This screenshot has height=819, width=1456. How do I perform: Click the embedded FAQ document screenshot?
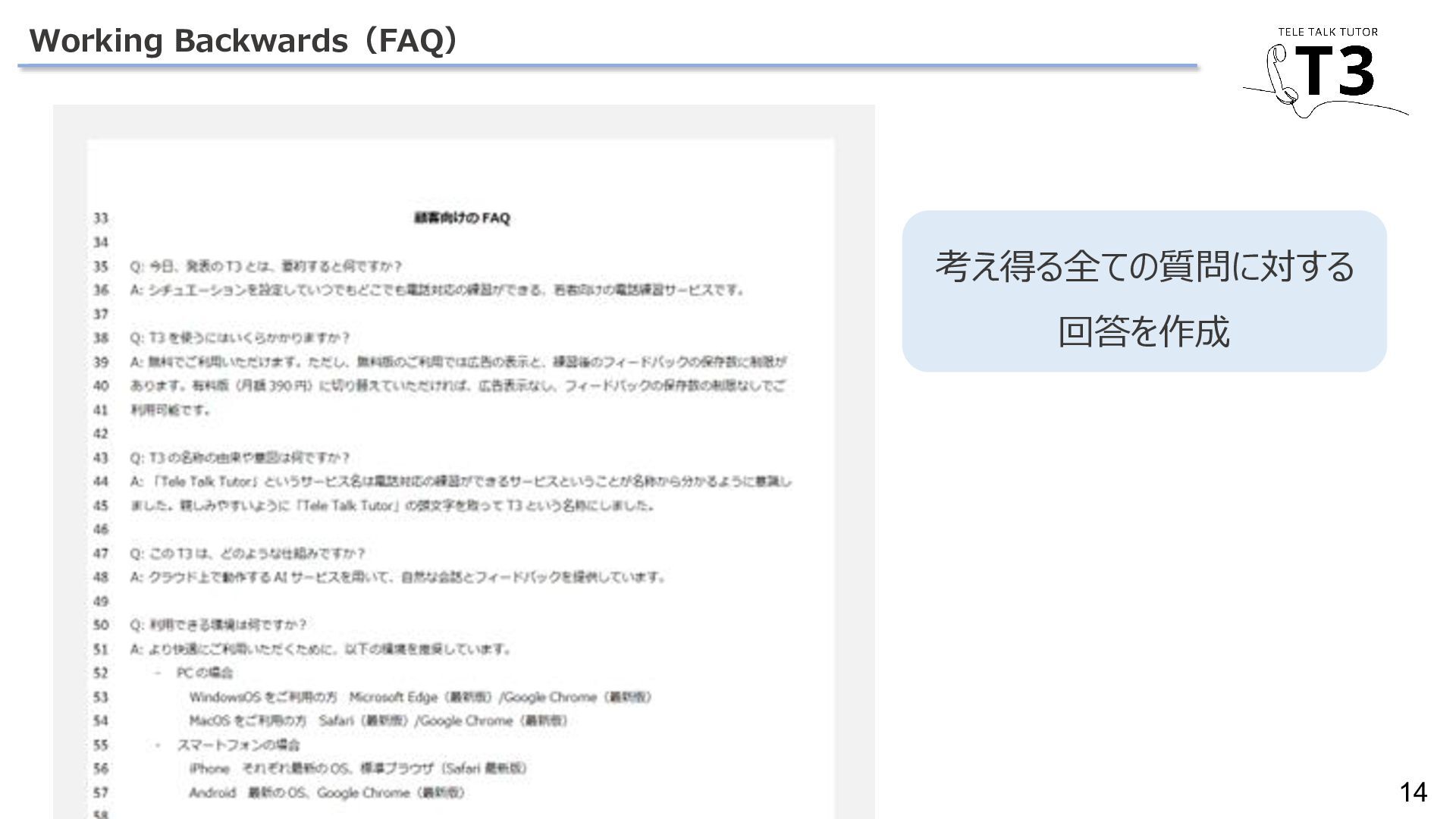(463, 462)
